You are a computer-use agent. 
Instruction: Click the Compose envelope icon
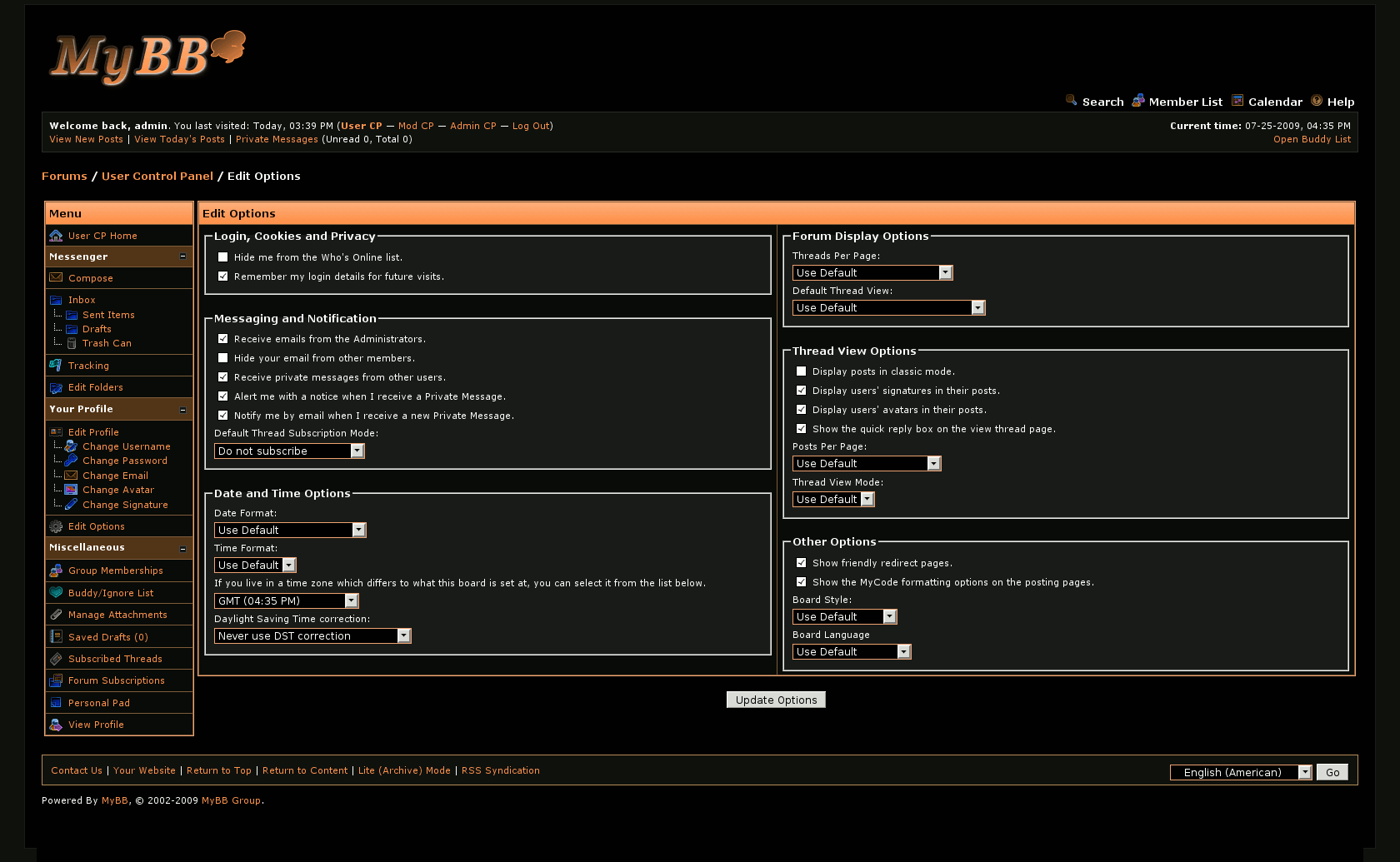pyautogui.click(x=56, y=278)
